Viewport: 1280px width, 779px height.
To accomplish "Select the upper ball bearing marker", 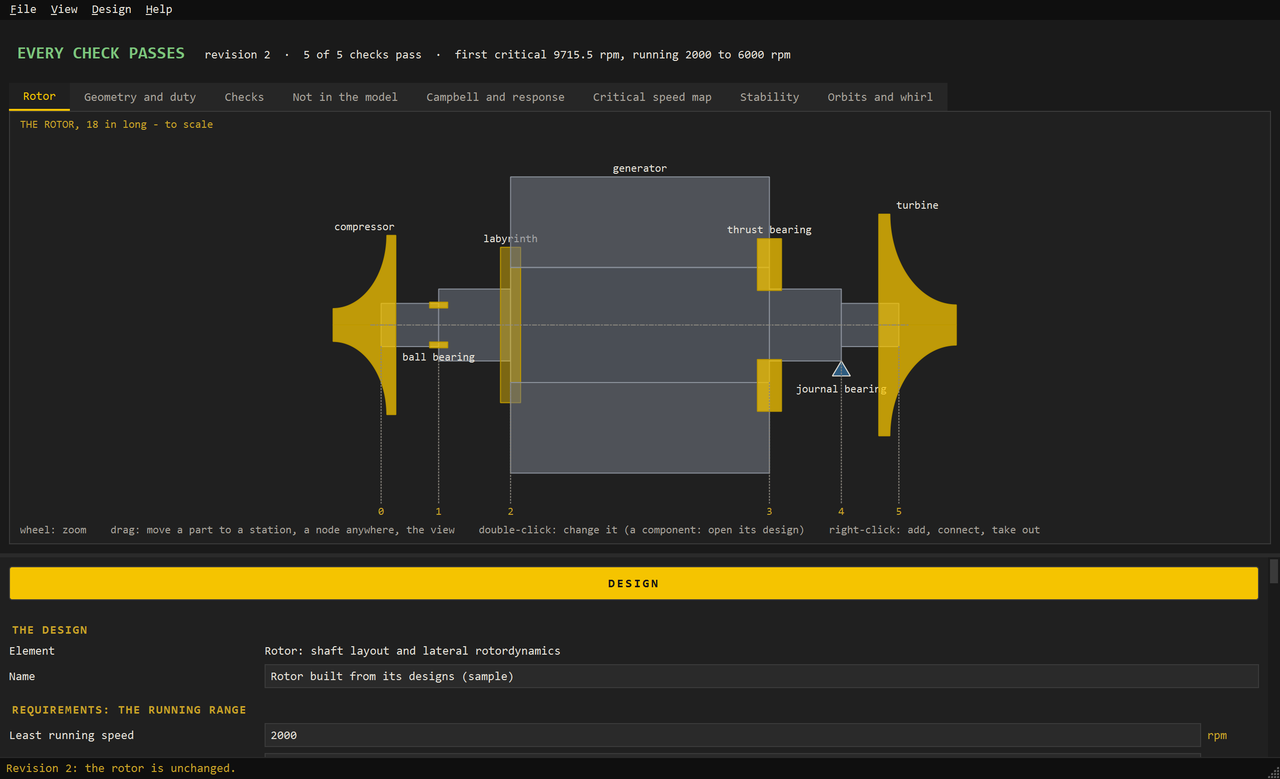I will (x=438, y=305).
